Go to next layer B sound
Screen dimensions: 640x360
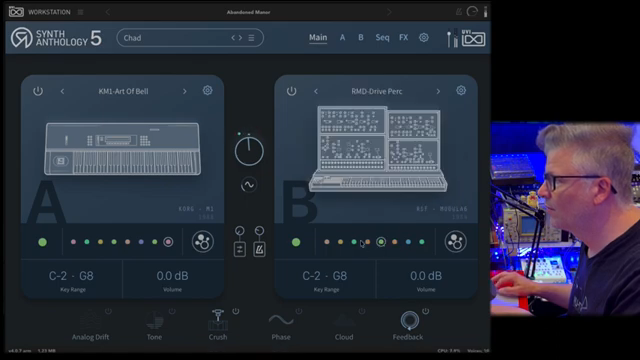tap(438, 91)
